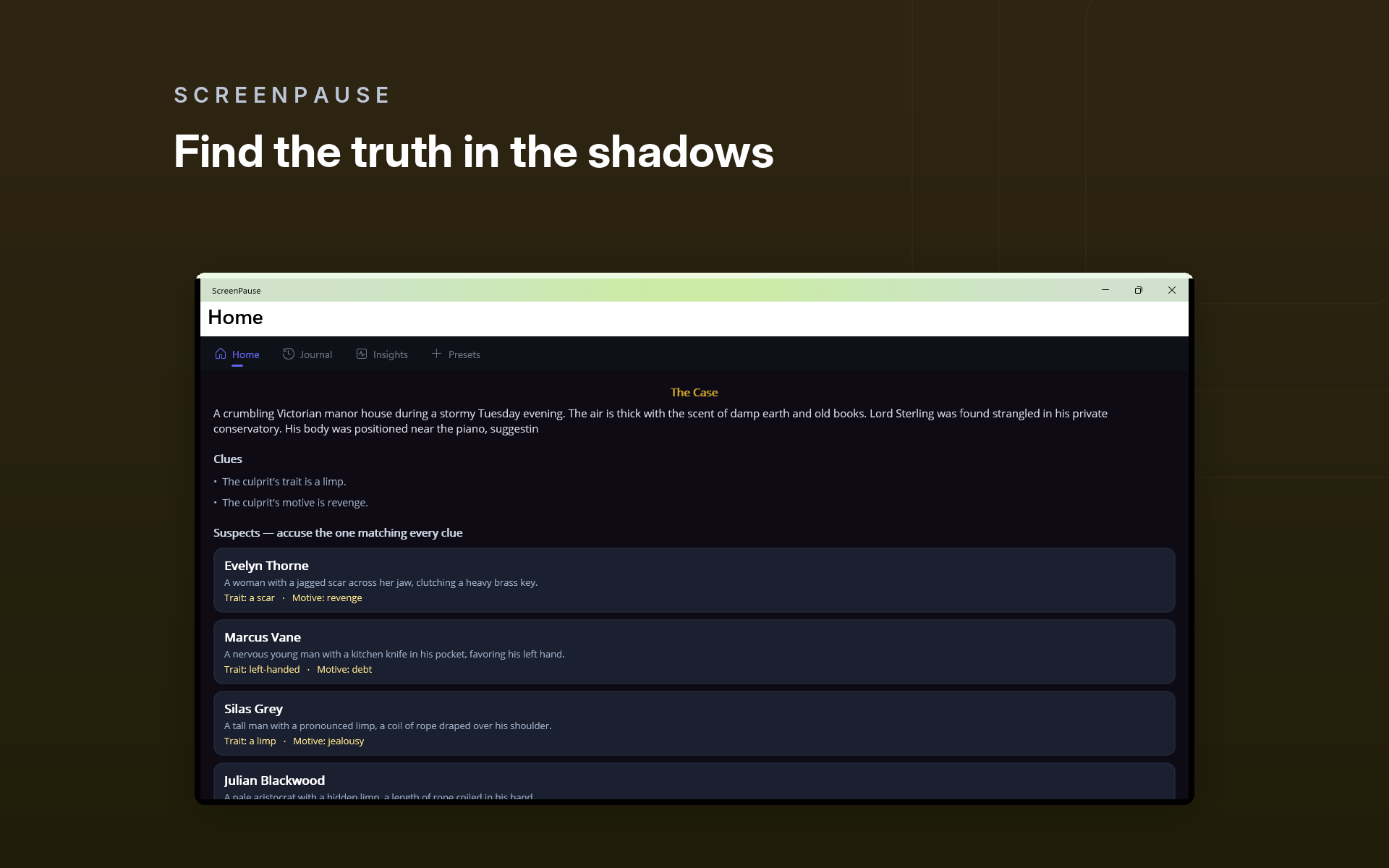
Task: Click The Case heading
Action: [694, 392]
